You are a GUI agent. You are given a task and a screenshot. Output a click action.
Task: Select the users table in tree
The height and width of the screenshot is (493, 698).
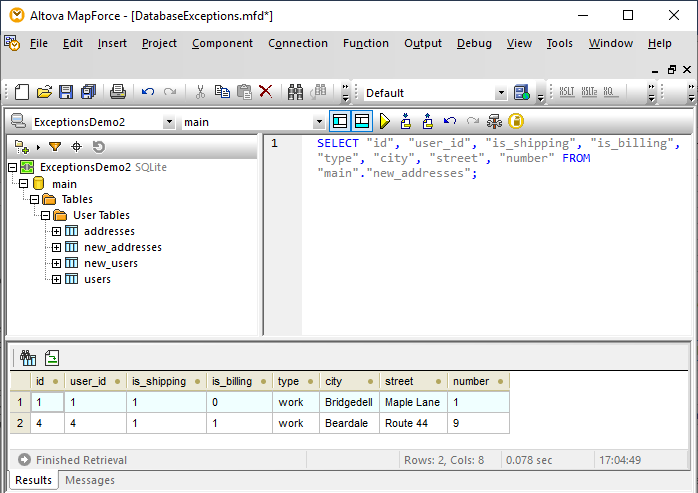coord(97,279)
